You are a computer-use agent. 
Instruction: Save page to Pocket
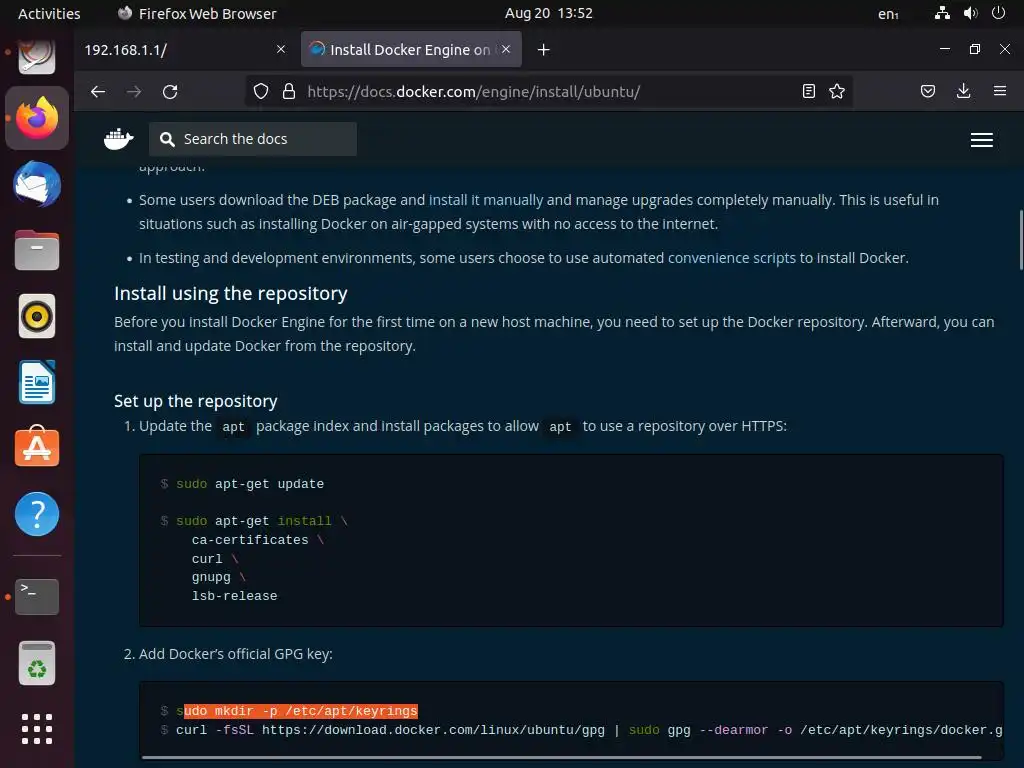927,91
